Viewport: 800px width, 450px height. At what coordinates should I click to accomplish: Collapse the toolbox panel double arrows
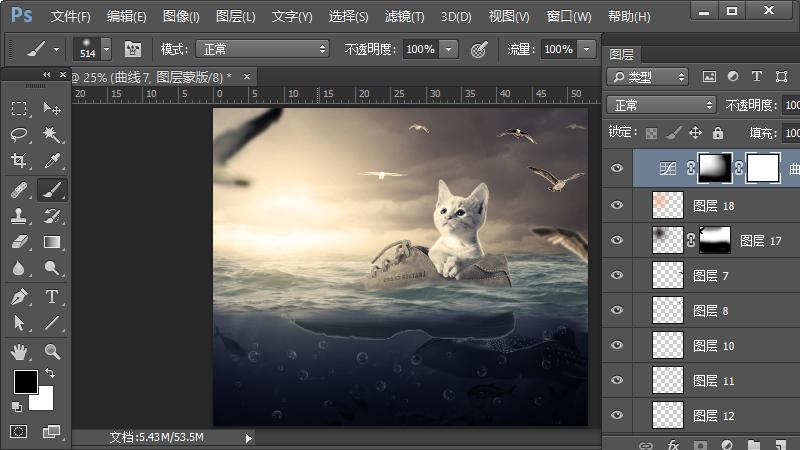pyautogui.click(x=47, y=74)
